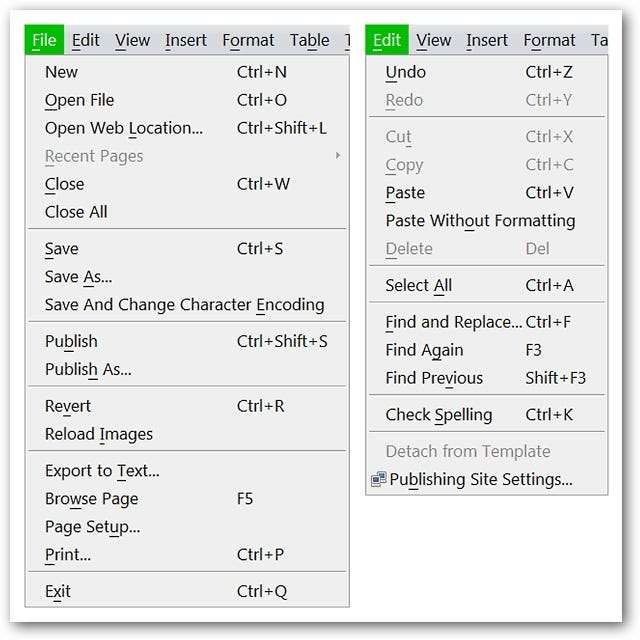Select Save As in the File menu

click(x=78, y=277)
